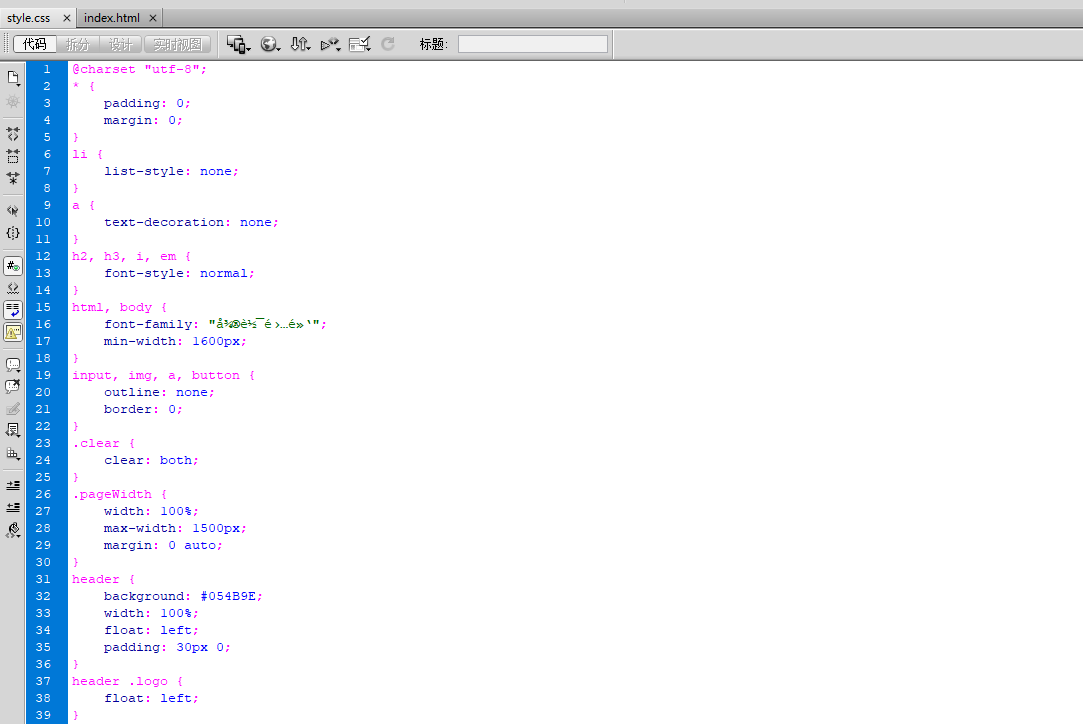Image resolution: width=1083 pixels, height=724 pixels.
Task: Indent the selected code
Action: pyautogui.click(x=13, y=486)
